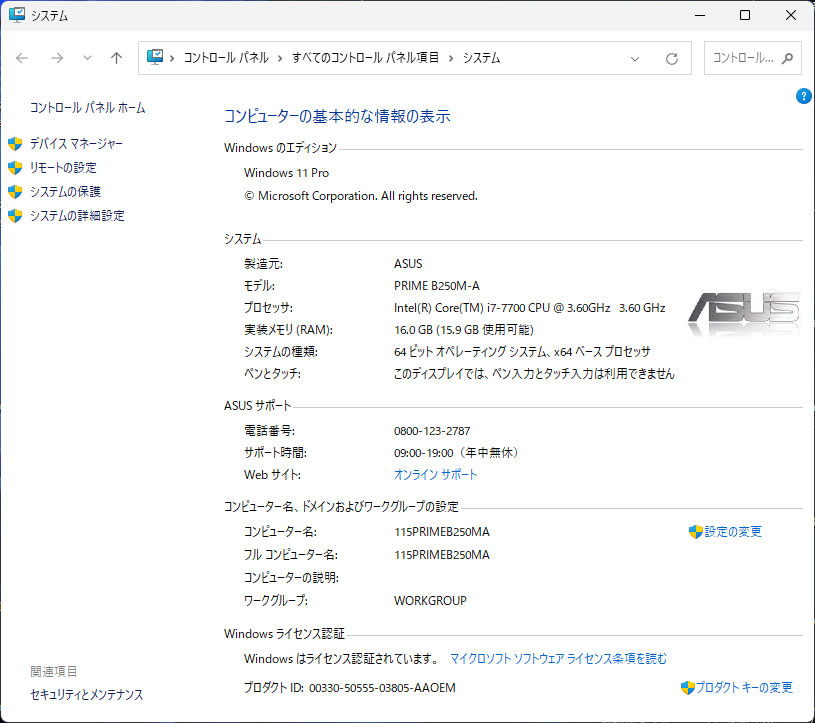Open リモートの設定
The image size is (815, 723).
click(x=63, y=167)
